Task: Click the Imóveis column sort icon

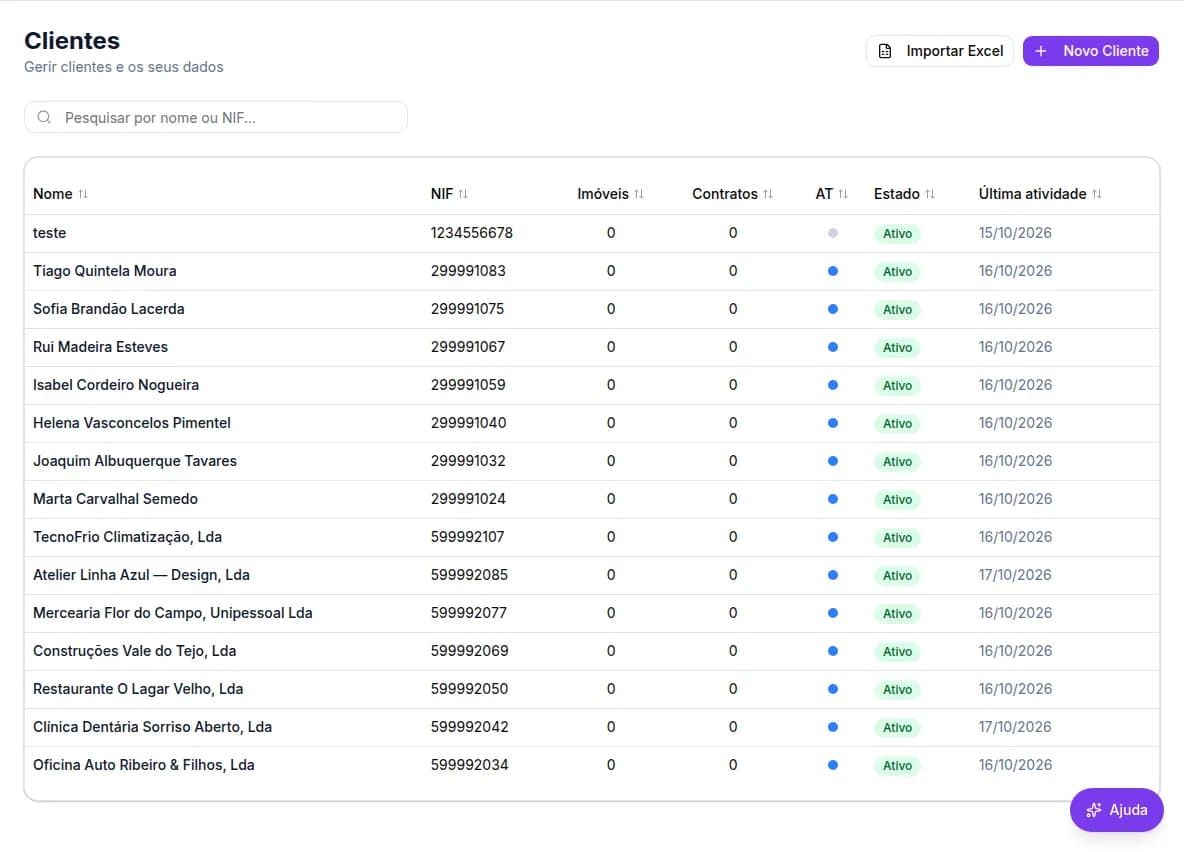Action: [639, 194]
